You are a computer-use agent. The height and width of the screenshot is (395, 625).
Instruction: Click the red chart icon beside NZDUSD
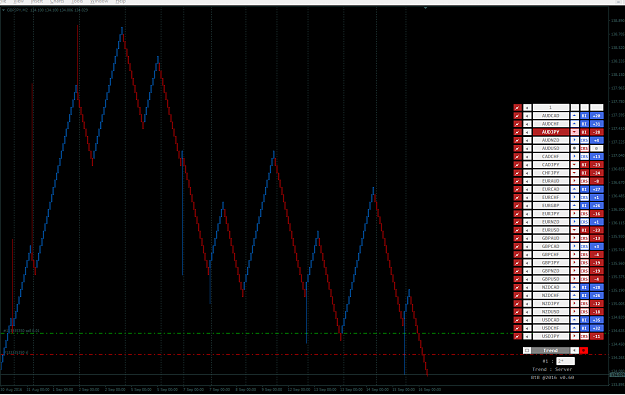(517, 312)
